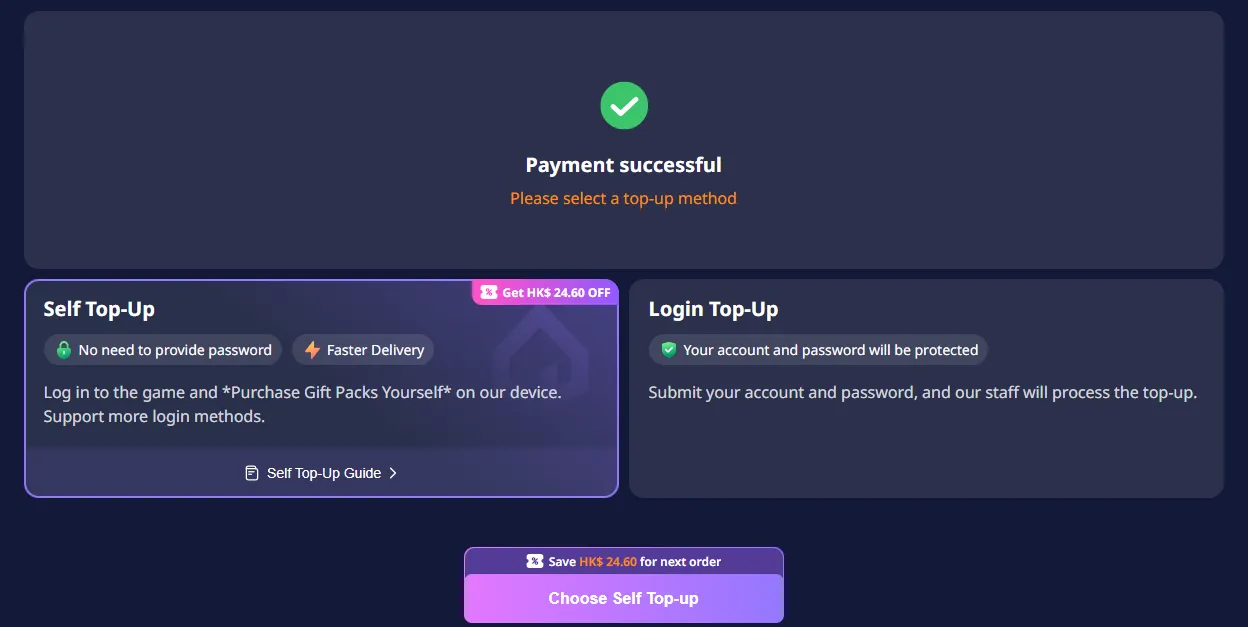
Task: Click "Your account and password will be protected" text
Action: 830,350
